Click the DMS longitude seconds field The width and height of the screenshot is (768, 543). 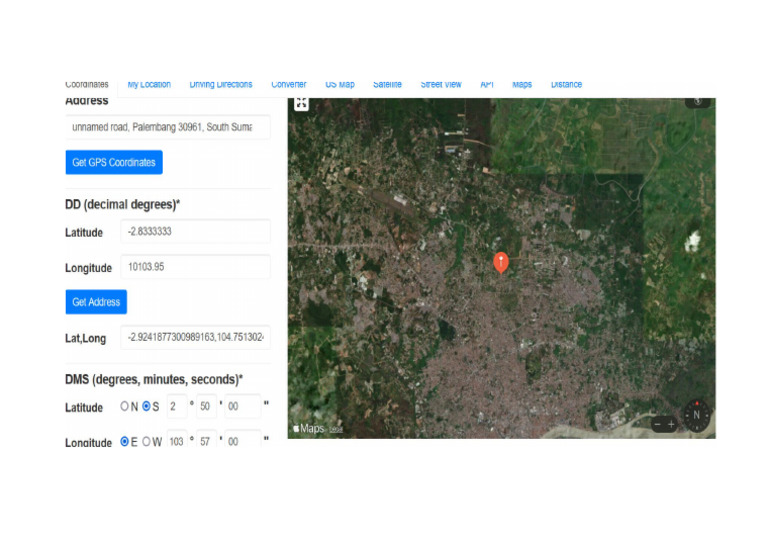point(242,439)
